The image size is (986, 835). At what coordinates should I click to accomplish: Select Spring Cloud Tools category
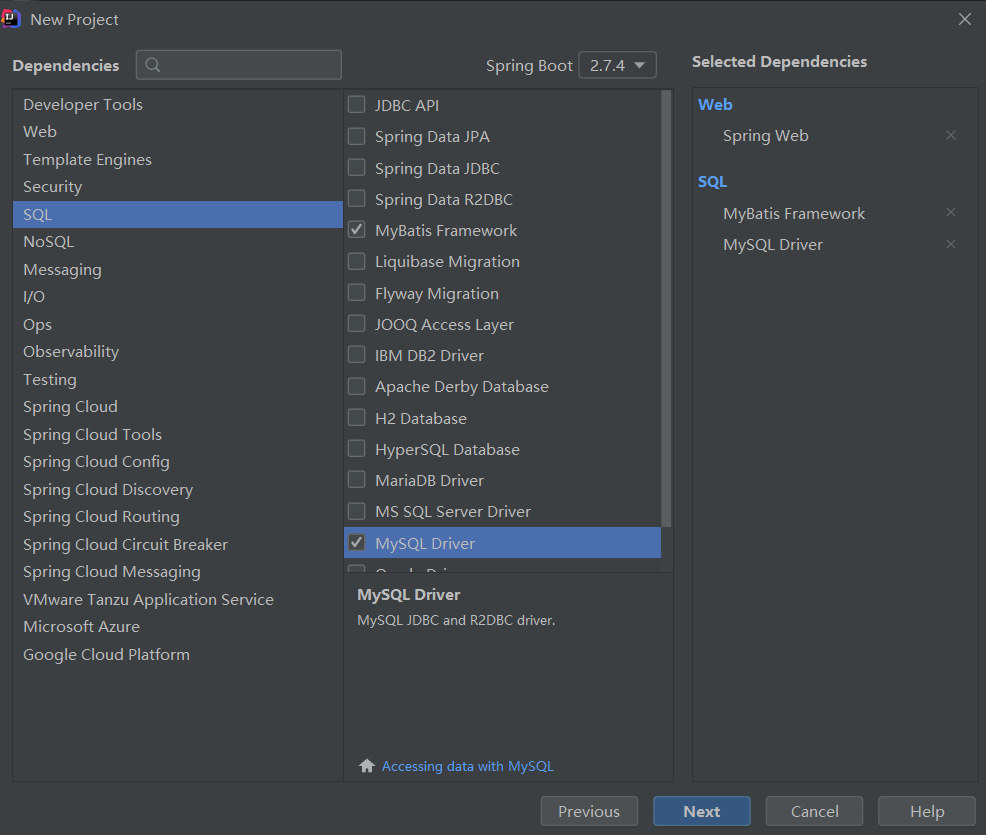[177, 434]
